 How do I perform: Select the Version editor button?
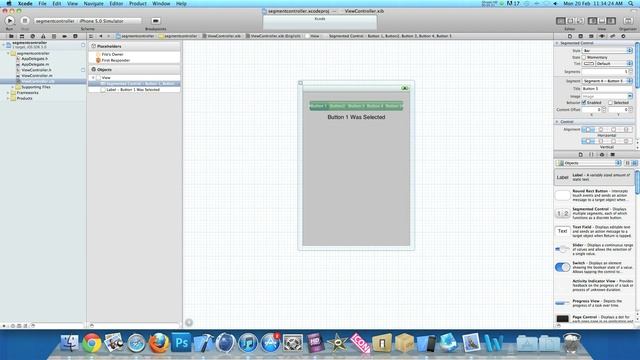point(580,21)
